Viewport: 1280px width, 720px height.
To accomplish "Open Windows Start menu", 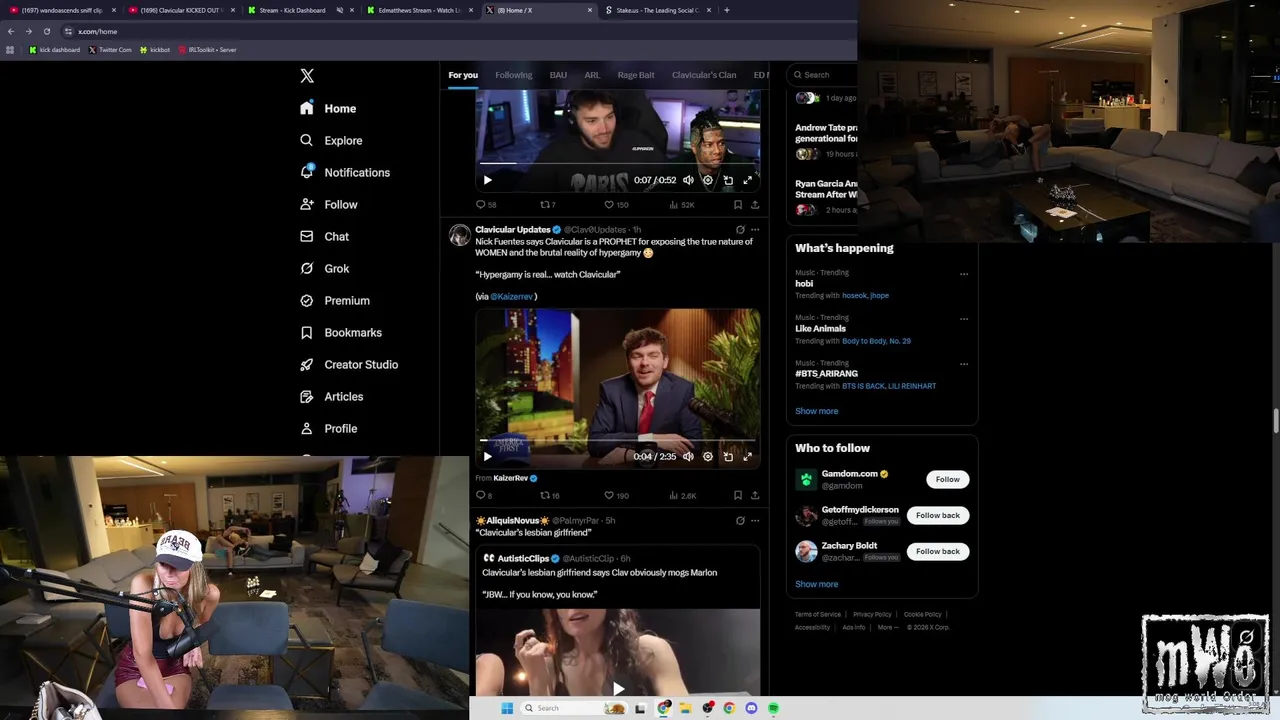I will pos(507,708).
